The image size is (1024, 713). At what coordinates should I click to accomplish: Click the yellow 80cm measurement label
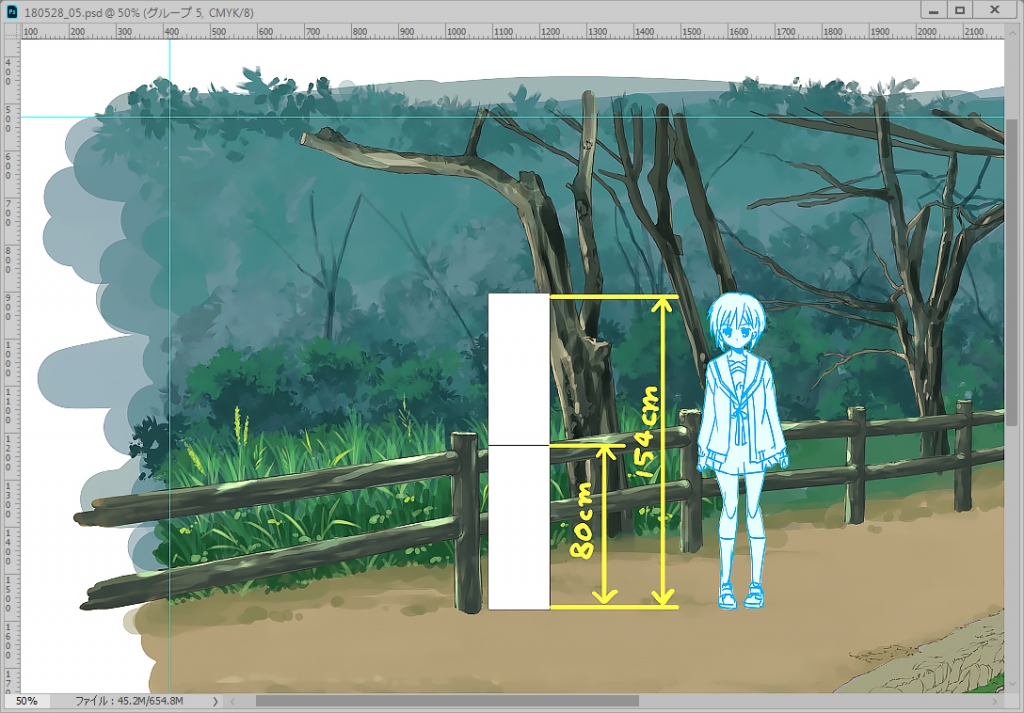(582, 521)
